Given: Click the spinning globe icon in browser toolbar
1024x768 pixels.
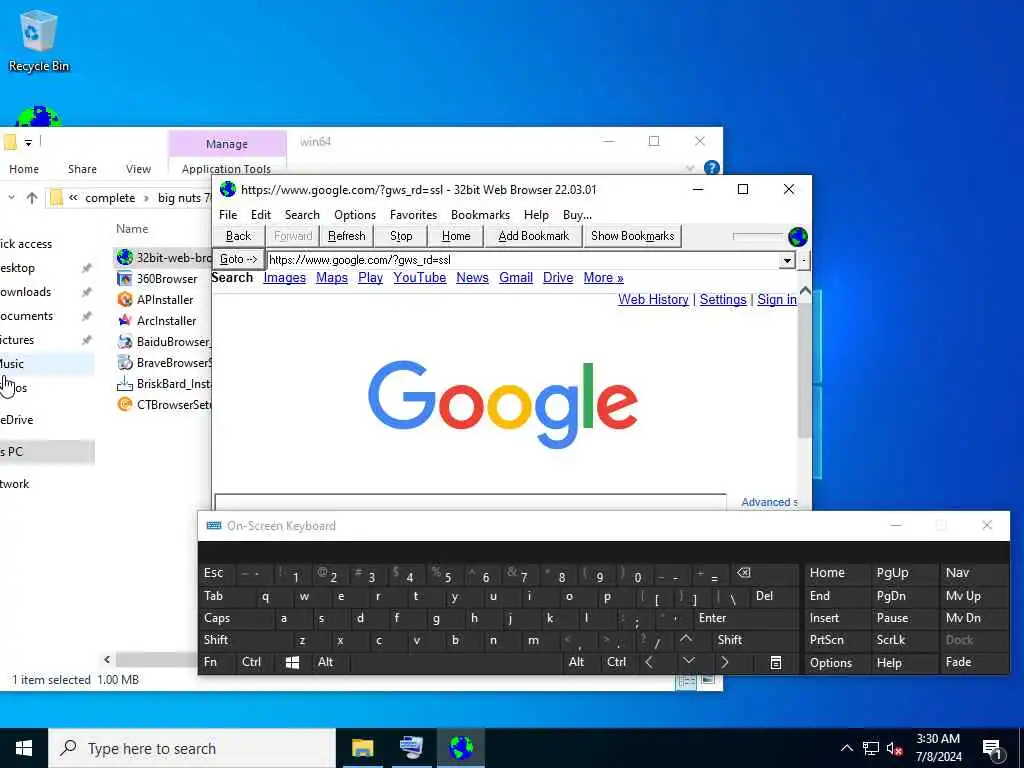Looking at the screenshot, I should pyautogui.click(x=797, y=236).
